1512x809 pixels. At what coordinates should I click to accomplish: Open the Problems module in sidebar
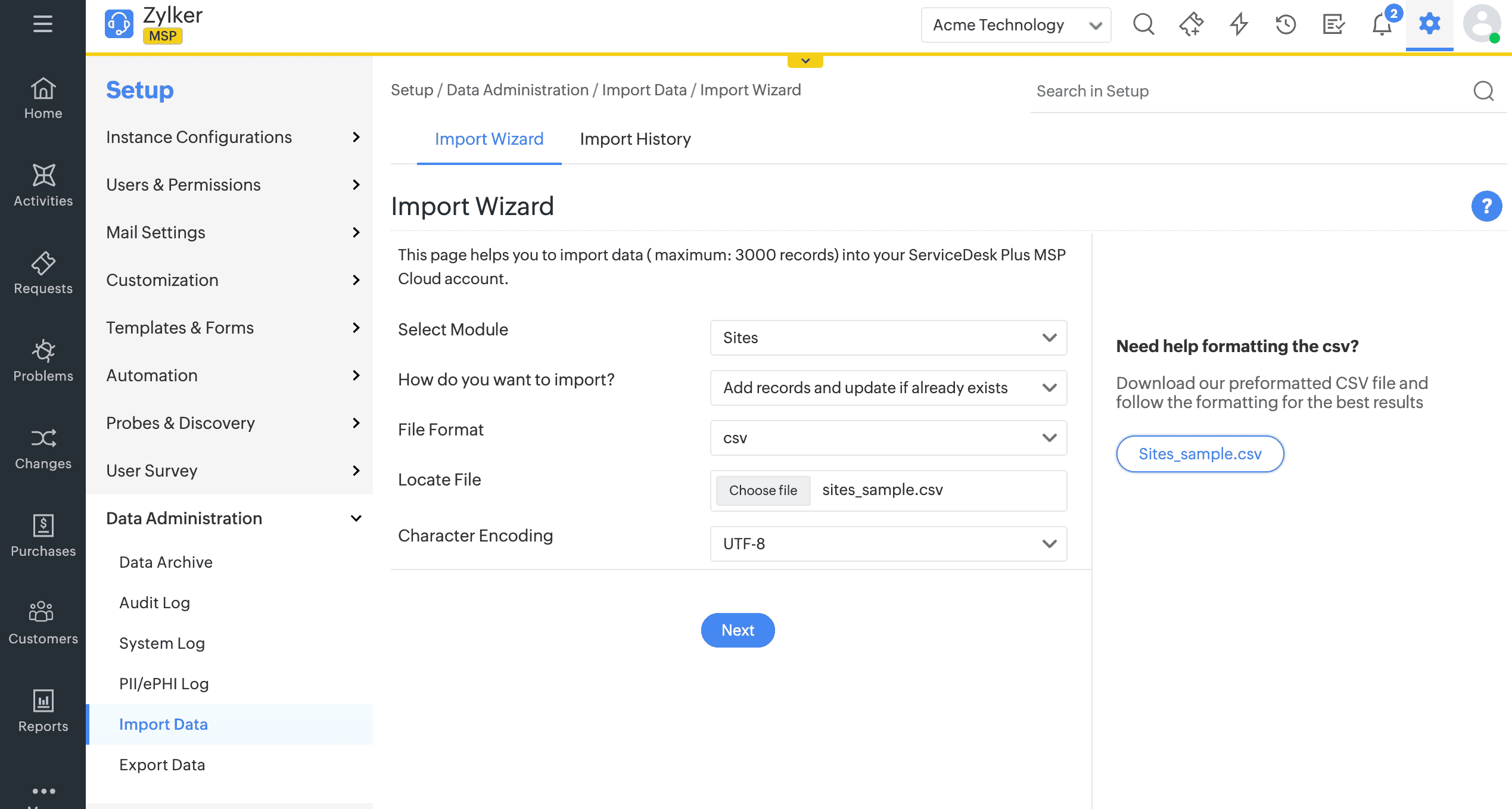[43, 360]
